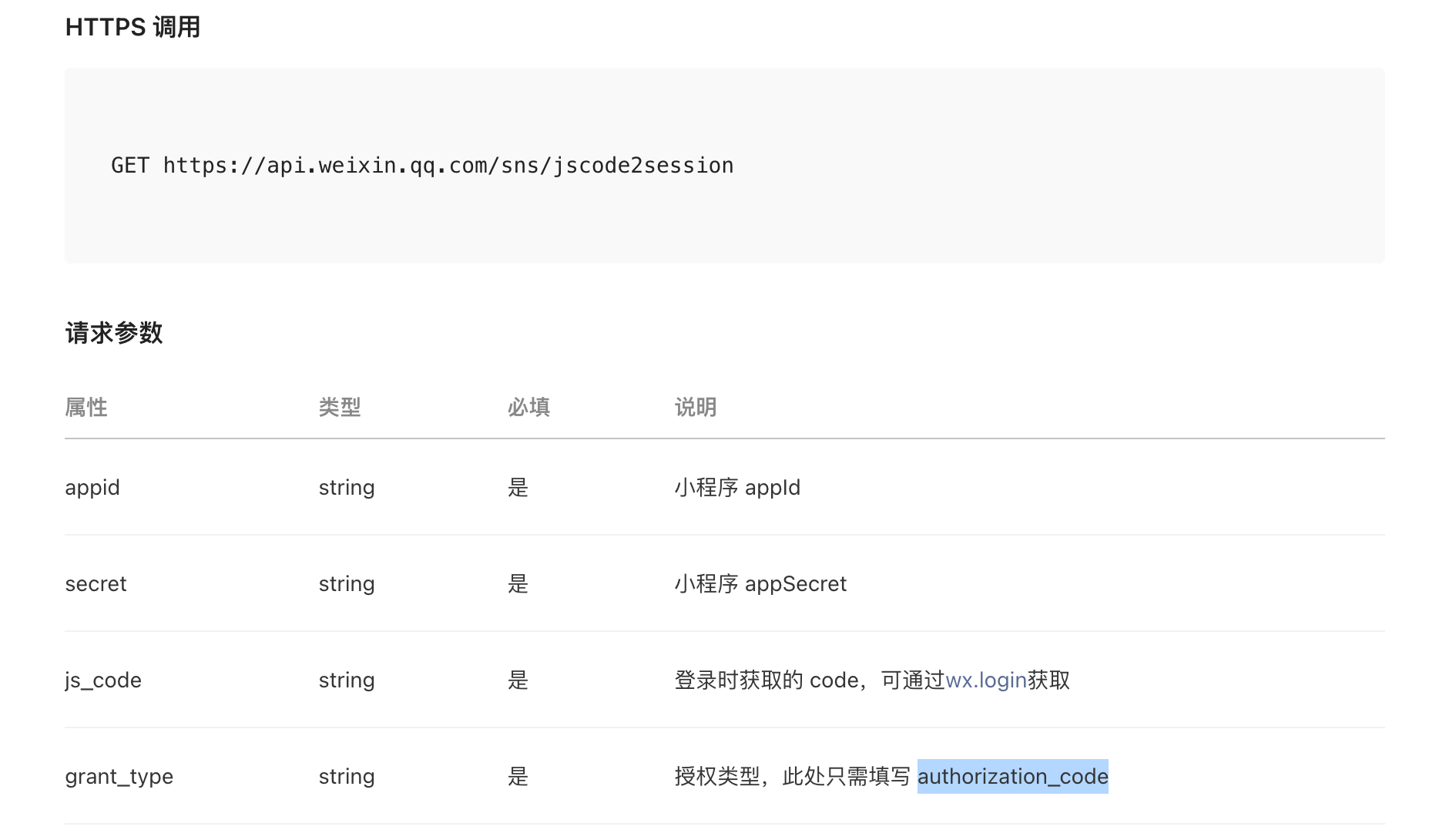Click the 必填 column header

click(x=528, y=407)
